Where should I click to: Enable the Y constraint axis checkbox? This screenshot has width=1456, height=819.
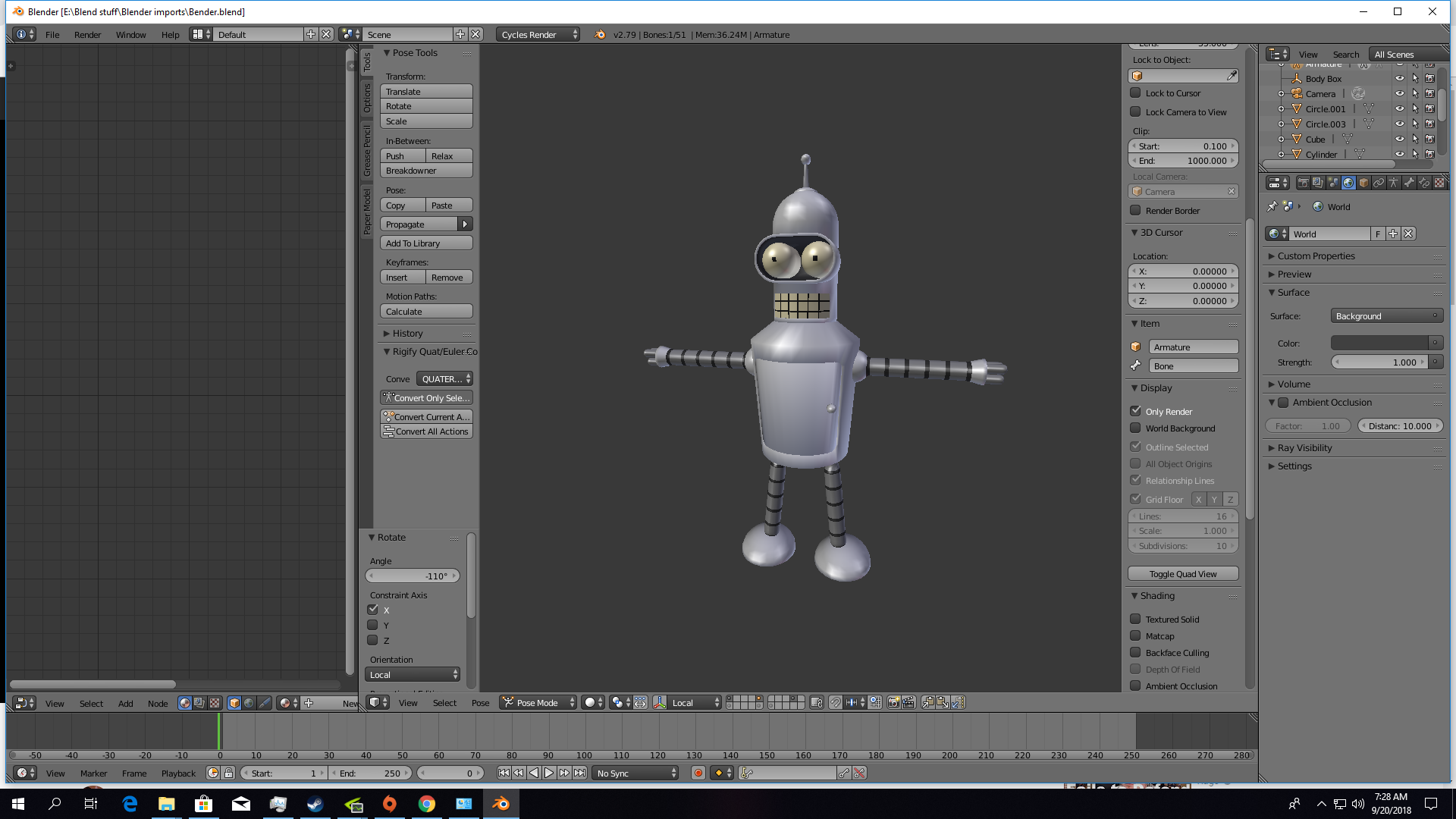pyautogui.click(x=372, y=626)
